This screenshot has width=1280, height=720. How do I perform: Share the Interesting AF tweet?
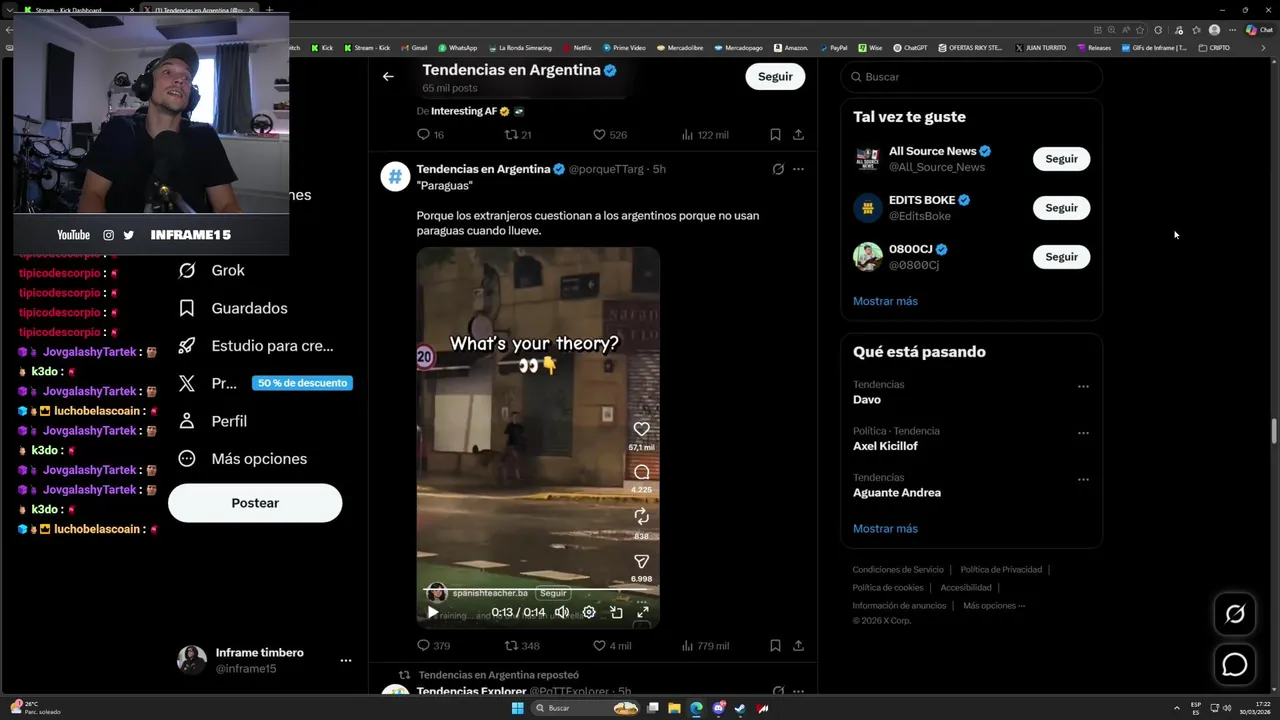point(798,134)
